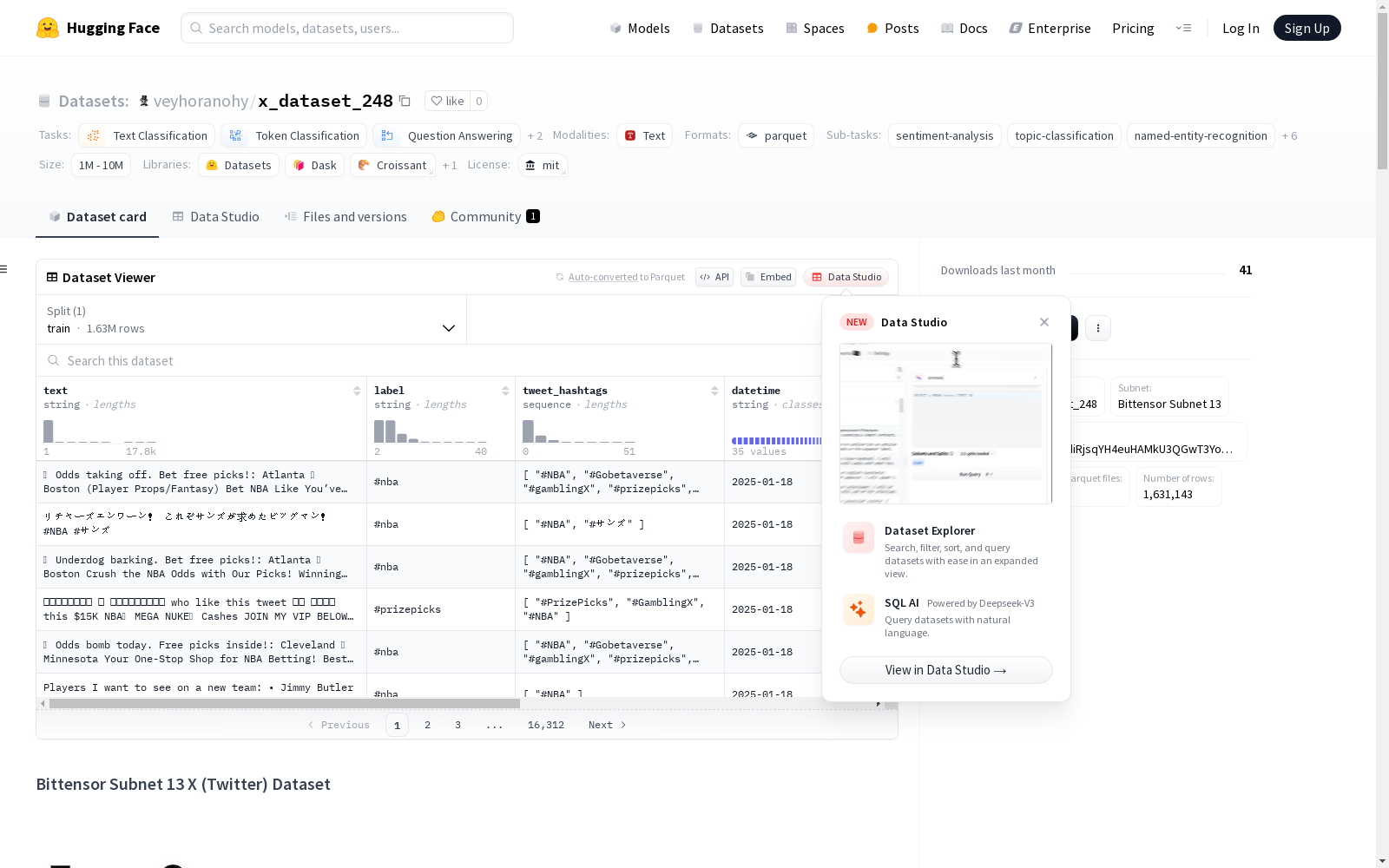1389x868 pixels.
Task: Expand the train split dropdown
Action: (x=251, y=319)
